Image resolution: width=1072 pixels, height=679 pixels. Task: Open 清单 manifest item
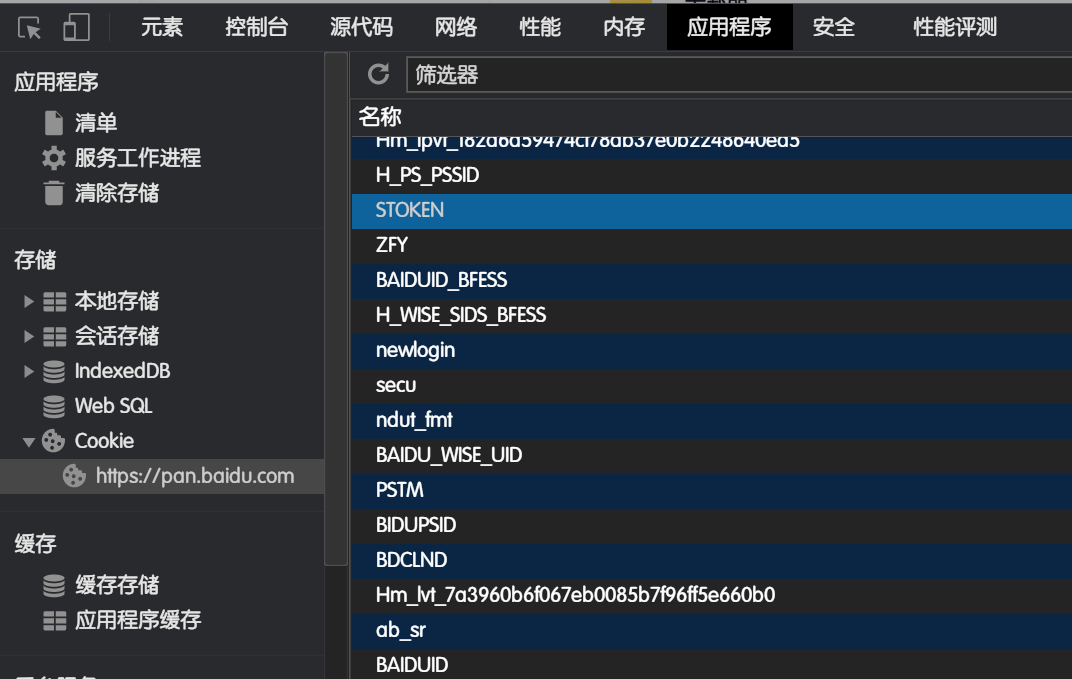pos(95,123)
